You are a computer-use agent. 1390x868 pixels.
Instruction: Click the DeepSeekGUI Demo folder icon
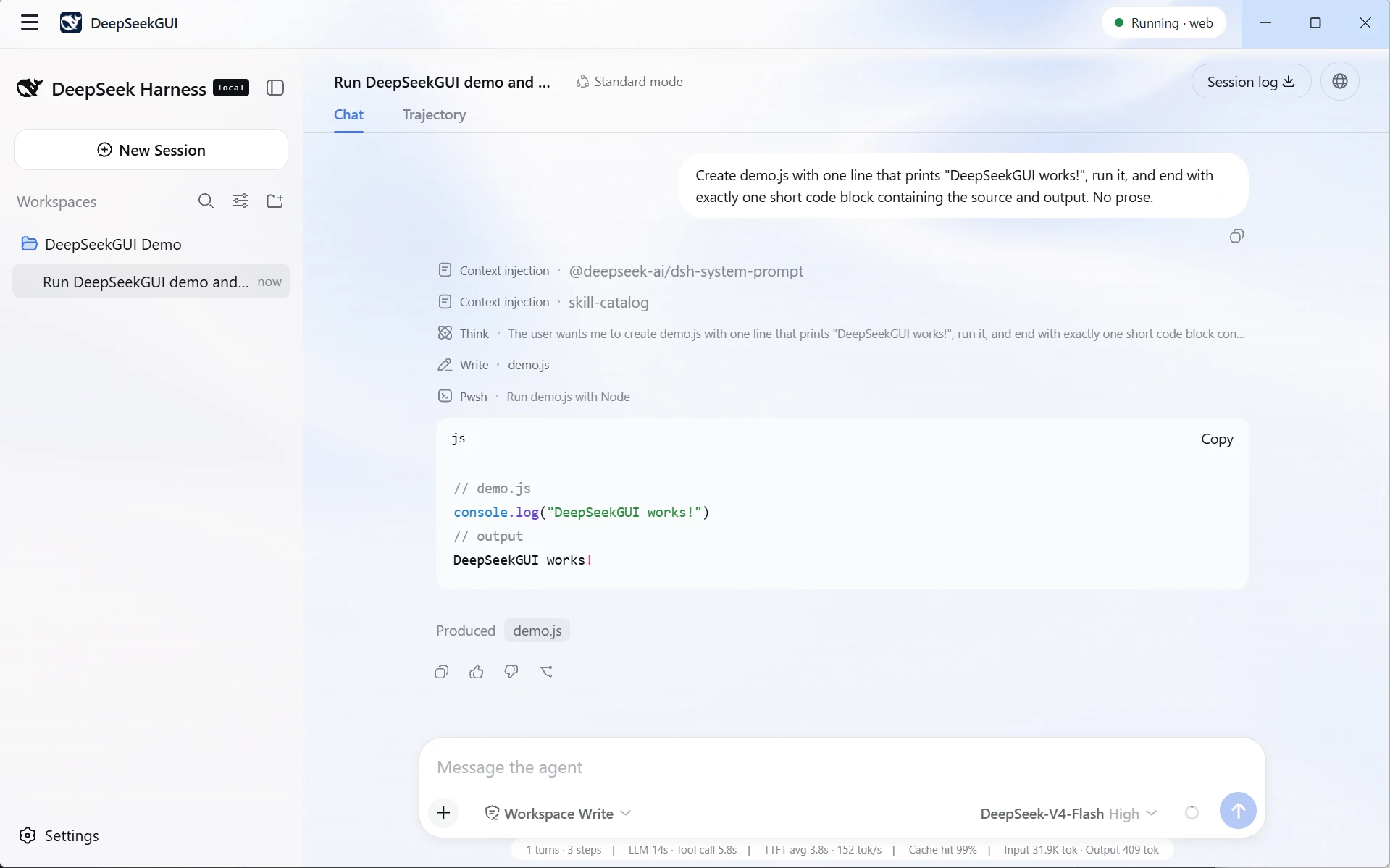pos(29,243)
